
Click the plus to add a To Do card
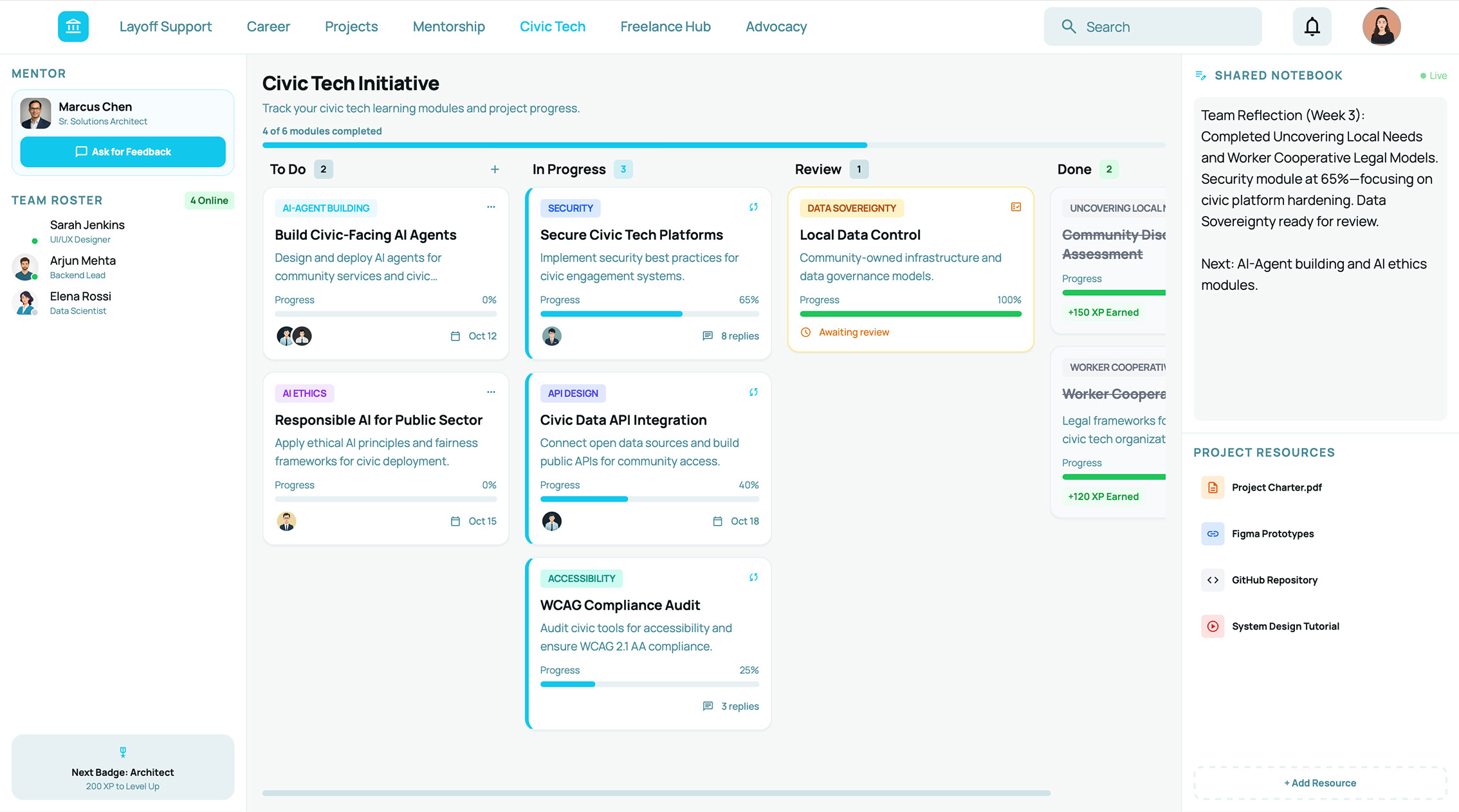point(495,169)
